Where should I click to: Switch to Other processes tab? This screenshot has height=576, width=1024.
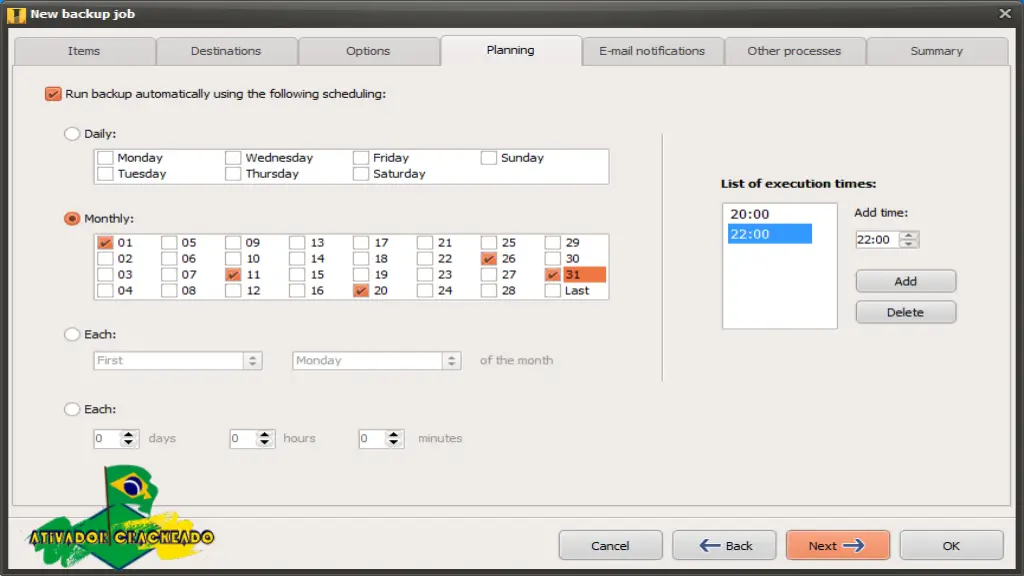coord(794,51)
